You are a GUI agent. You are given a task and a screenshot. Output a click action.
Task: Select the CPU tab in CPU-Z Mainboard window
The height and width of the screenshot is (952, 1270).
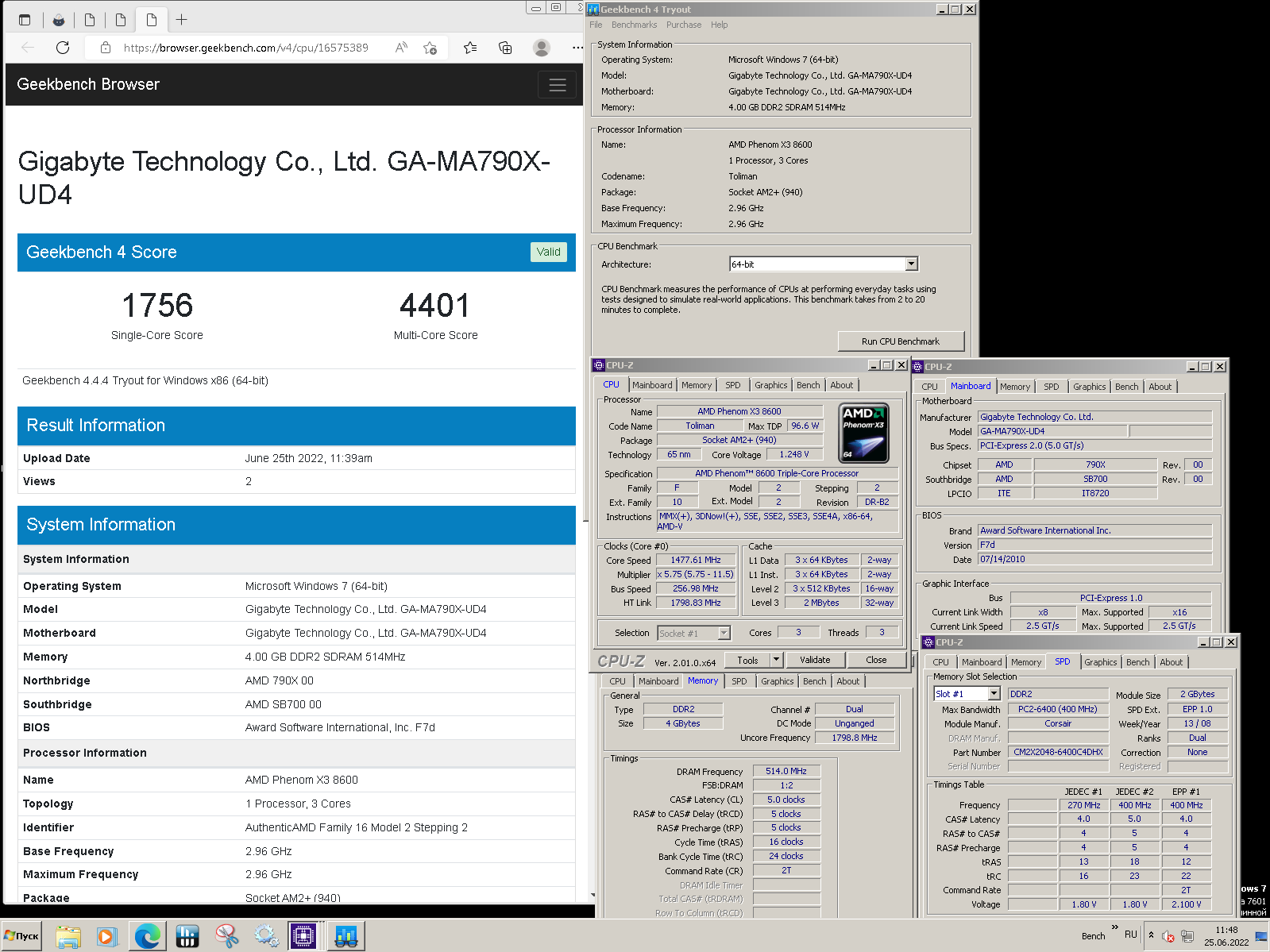pos(929,387)
